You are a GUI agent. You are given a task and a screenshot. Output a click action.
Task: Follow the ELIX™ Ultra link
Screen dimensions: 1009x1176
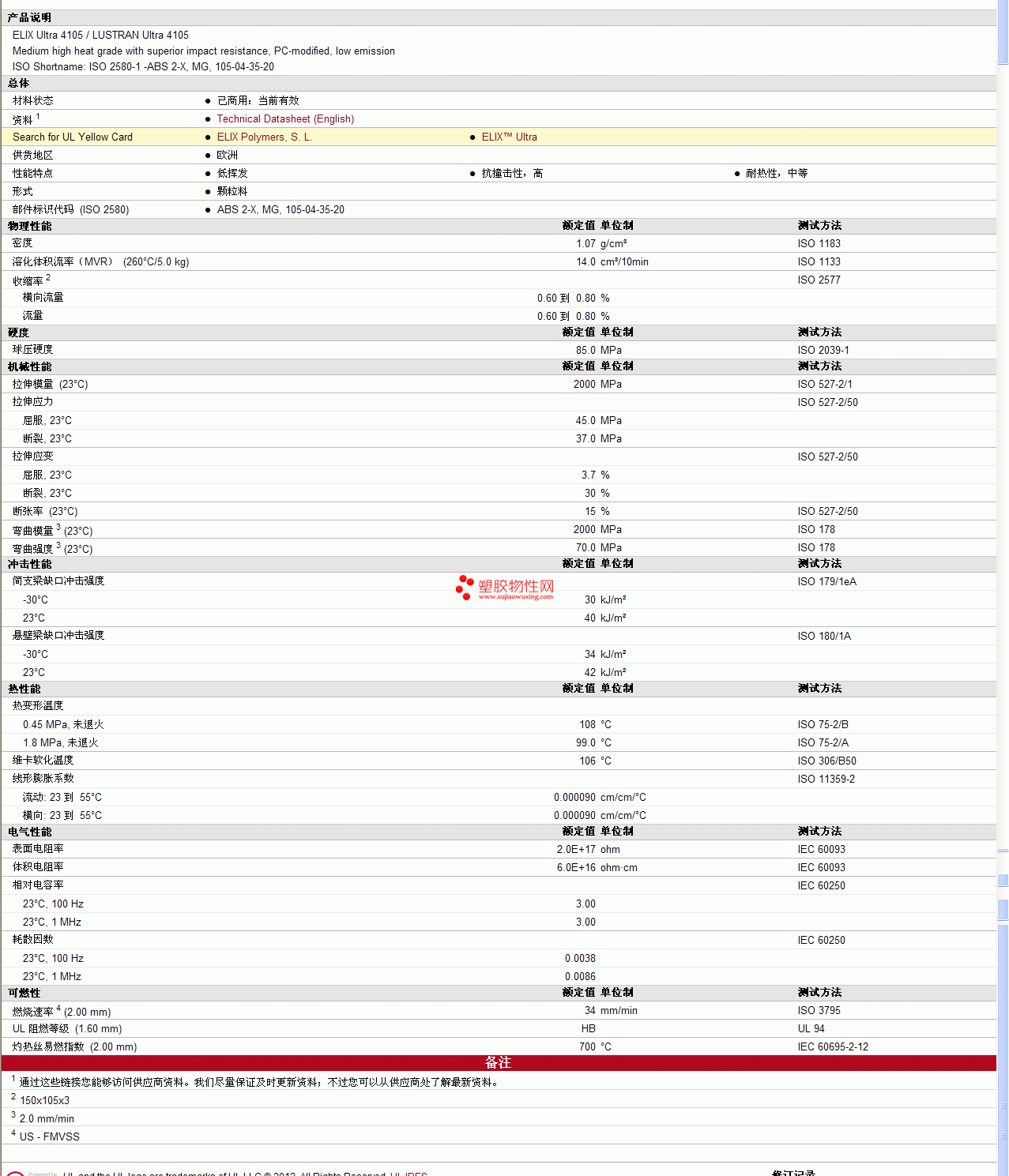[510, 137]
